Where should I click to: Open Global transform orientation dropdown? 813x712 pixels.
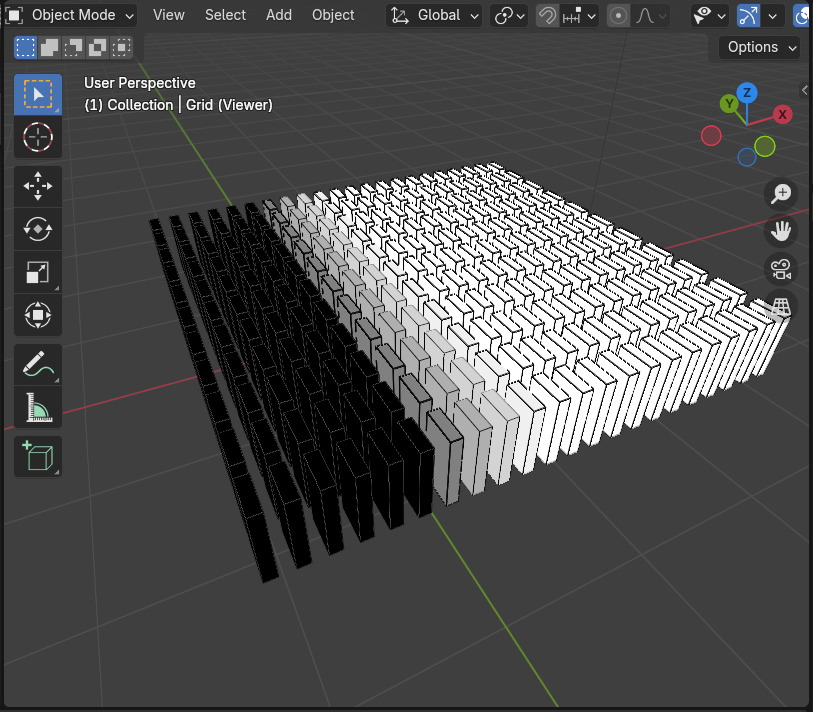434,16
